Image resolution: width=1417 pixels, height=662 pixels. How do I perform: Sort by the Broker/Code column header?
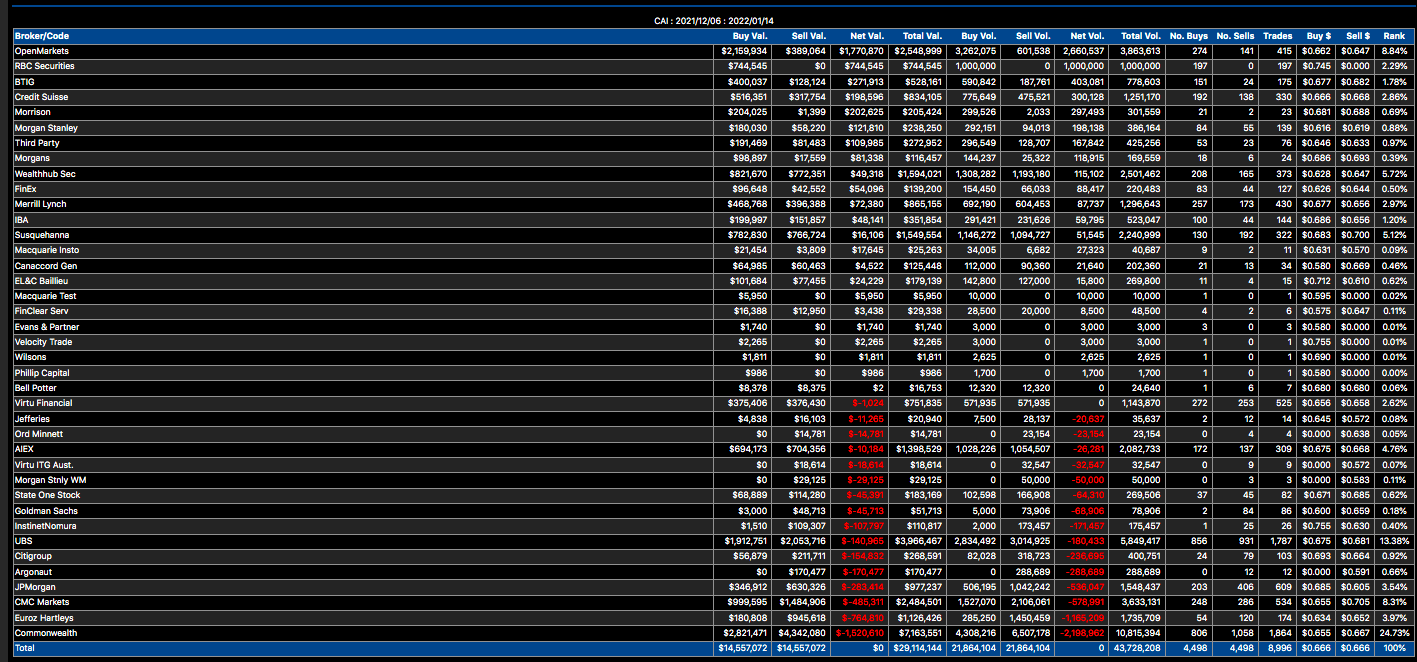tap(42, 36)
